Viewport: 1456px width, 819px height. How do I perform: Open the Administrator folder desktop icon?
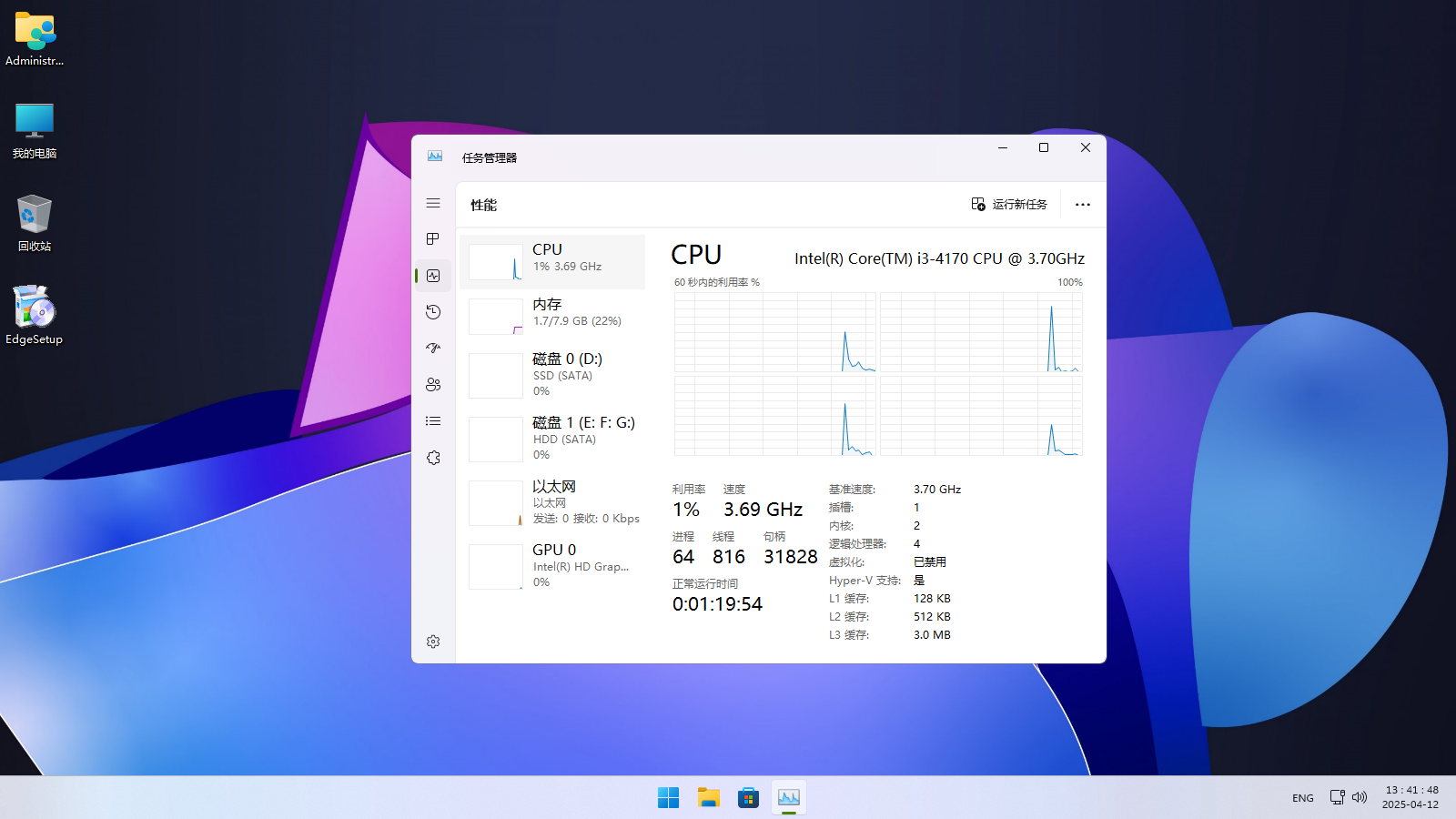click(35, 39)
